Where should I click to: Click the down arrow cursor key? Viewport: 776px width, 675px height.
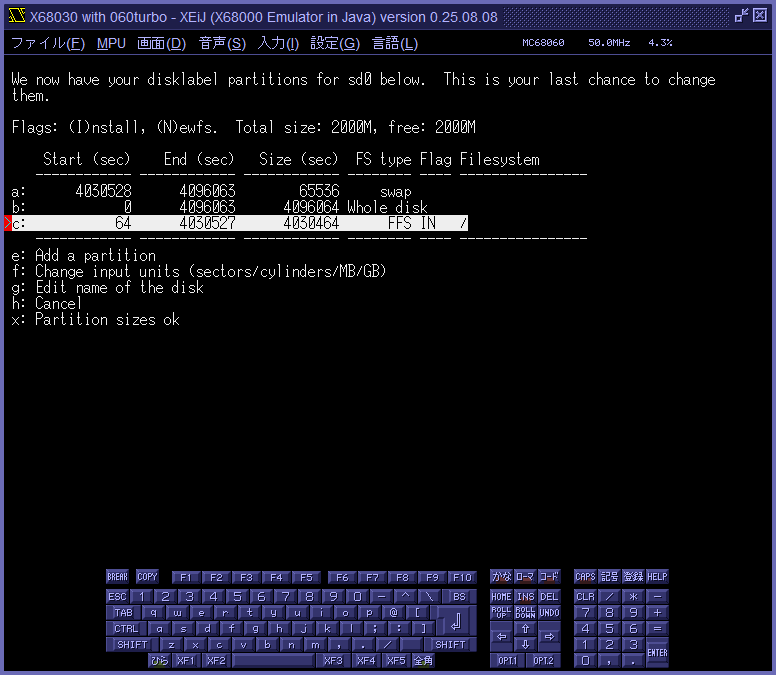tap(526, 644)
